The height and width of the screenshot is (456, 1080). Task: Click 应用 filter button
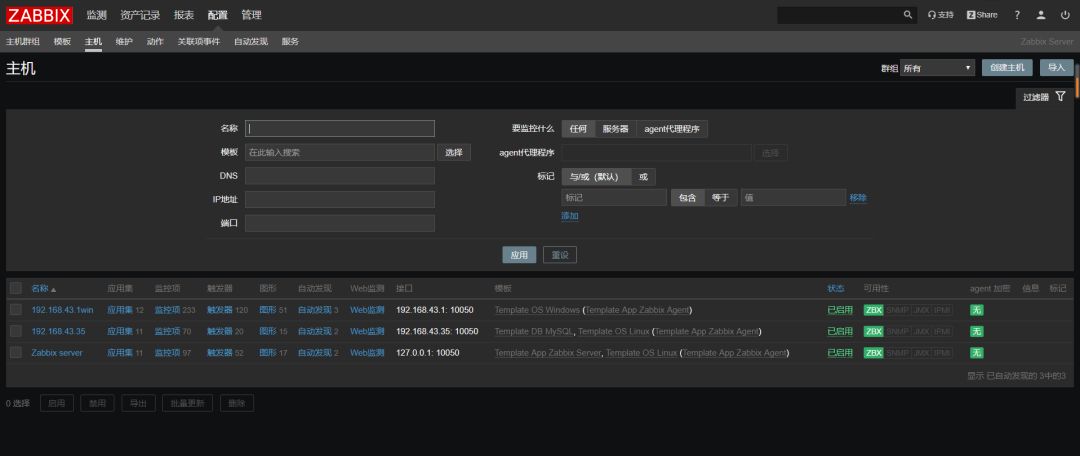519,255
